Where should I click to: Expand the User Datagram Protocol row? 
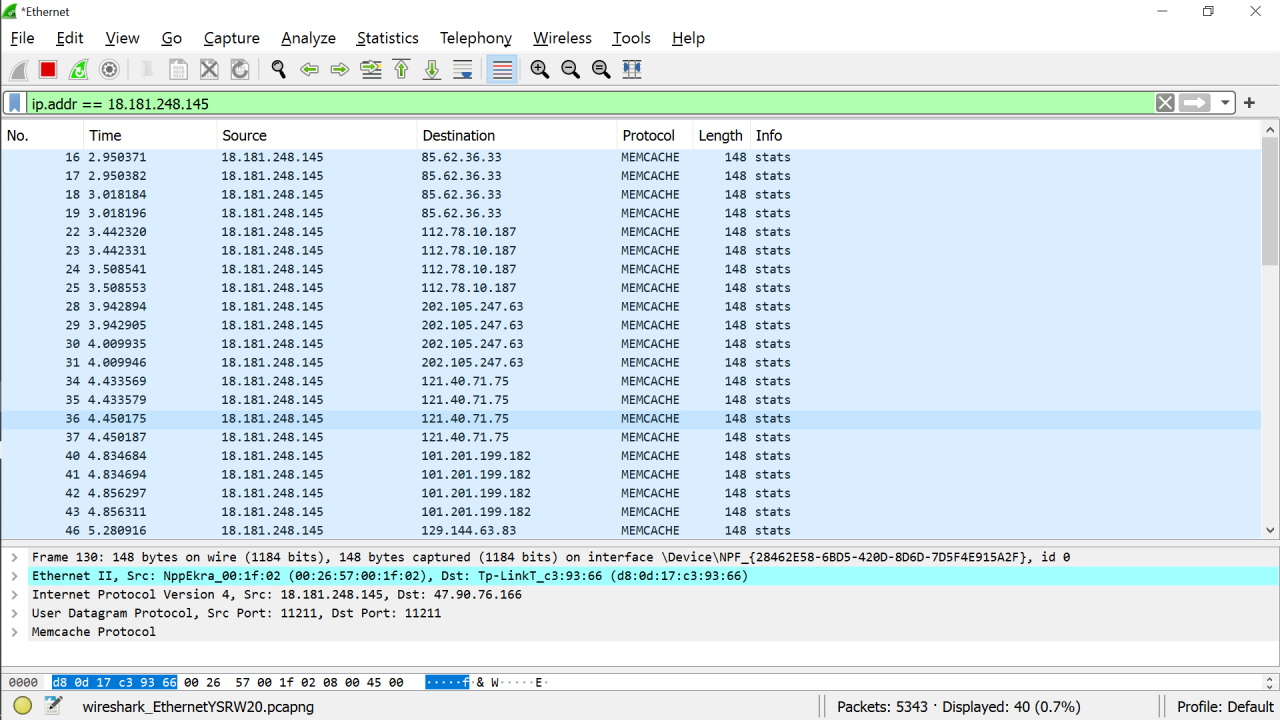pos(15,613)
